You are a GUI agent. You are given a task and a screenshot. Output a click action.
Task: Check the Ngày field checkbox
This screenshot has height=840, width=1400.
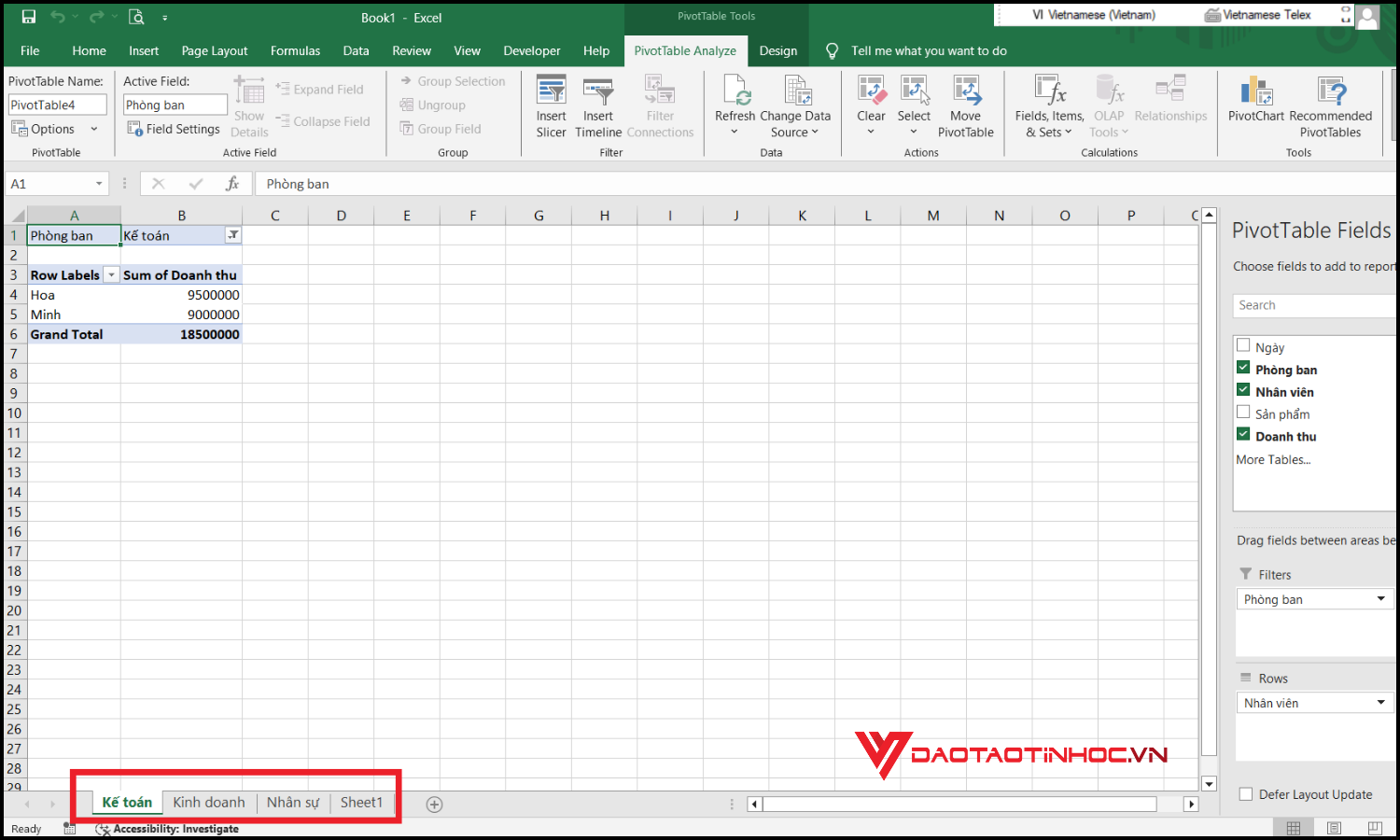(x=1243, y=344)
